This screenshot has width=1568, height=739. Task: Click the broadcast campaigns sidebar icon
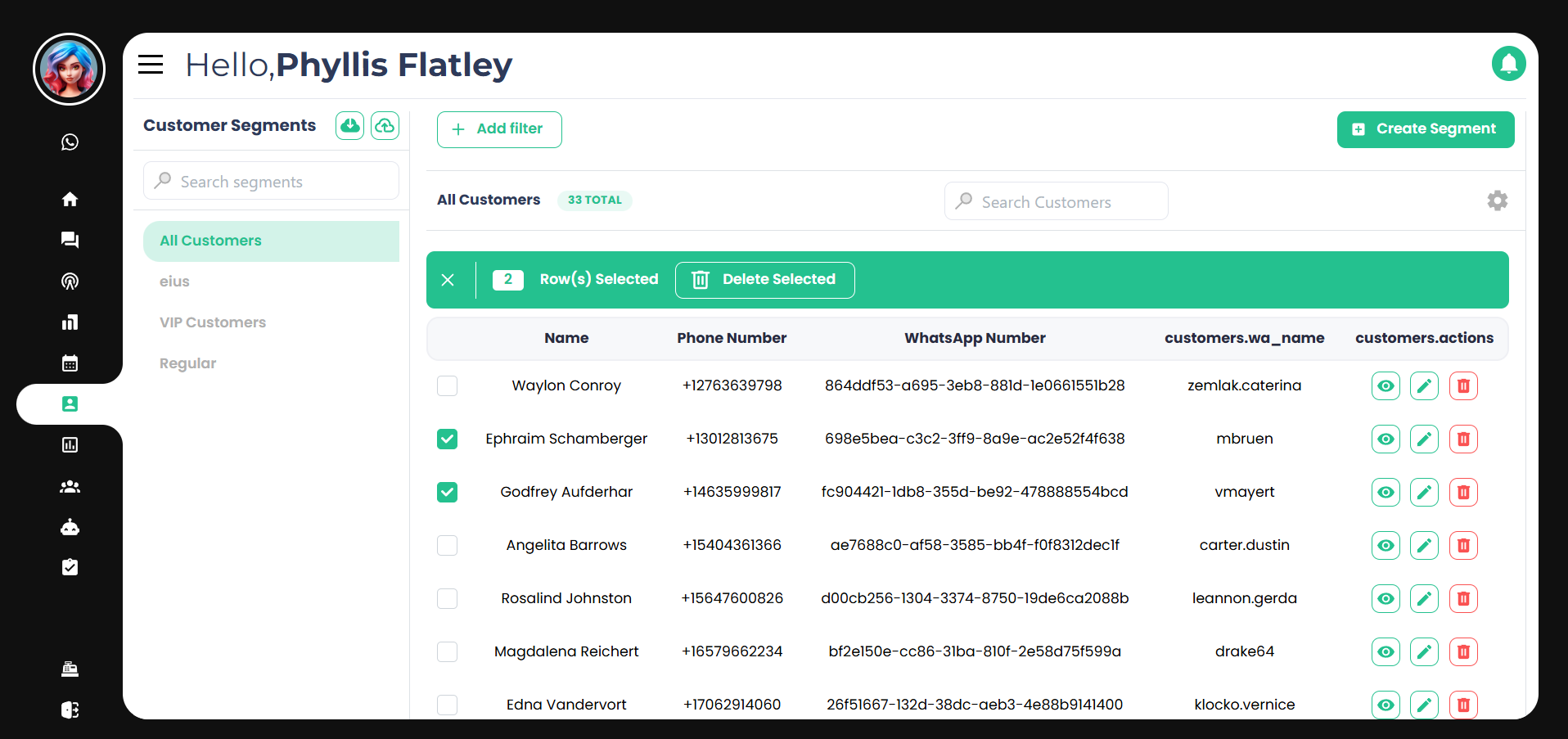click(70, 281)
